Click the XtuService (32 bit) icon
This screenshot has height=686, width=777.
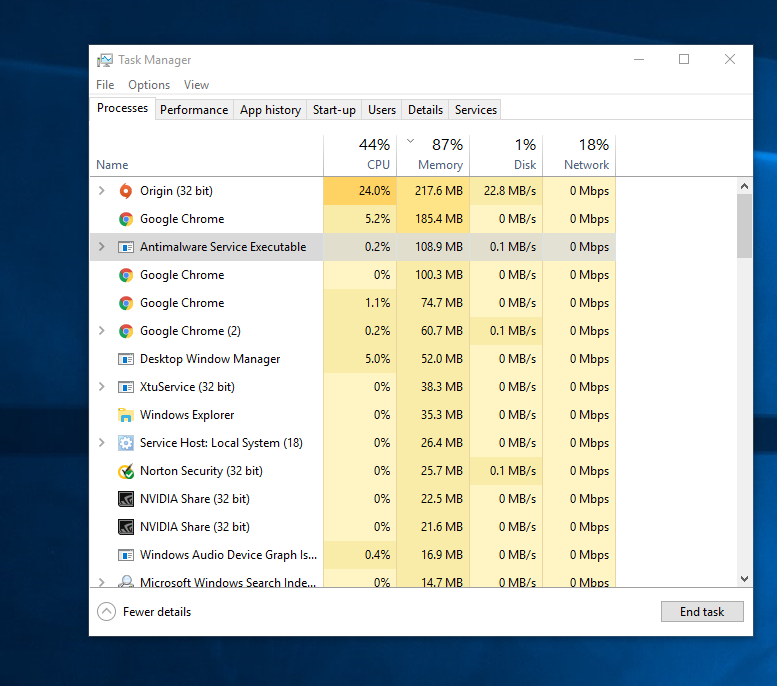(x=126, y=387)
